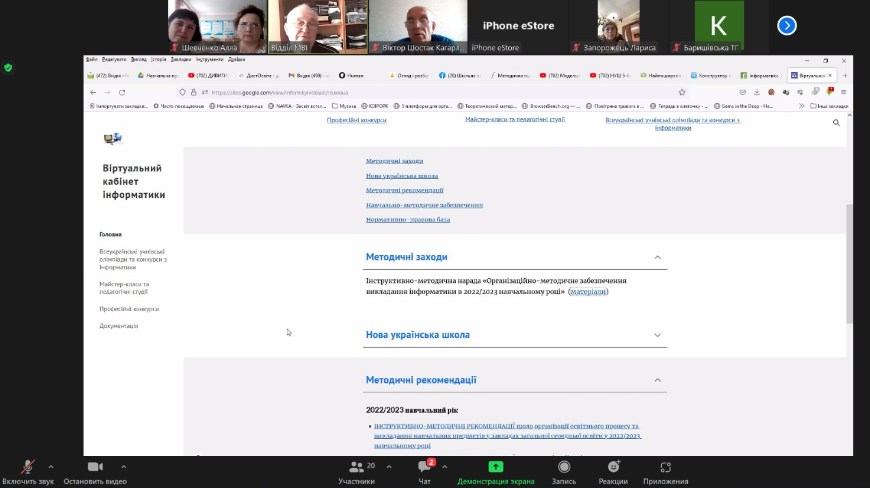Follow Нормативно-правова база link
This screenshot has height=488, width=870.
click(408, 220)
